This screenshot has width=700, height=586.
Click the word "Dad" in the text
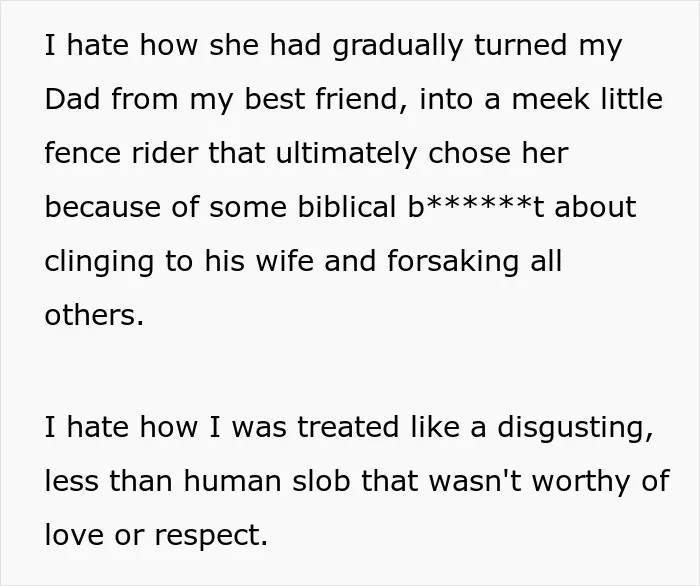click(x=72, y=99)
